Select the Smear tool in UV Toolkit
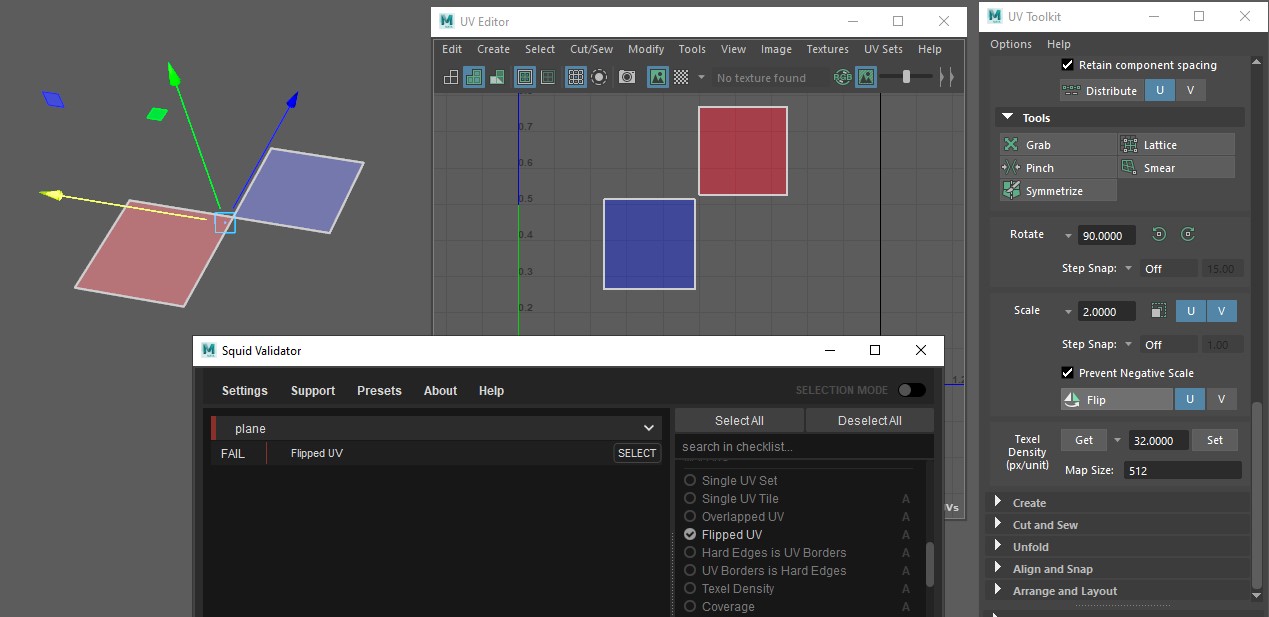 [x=1176, y=168]
